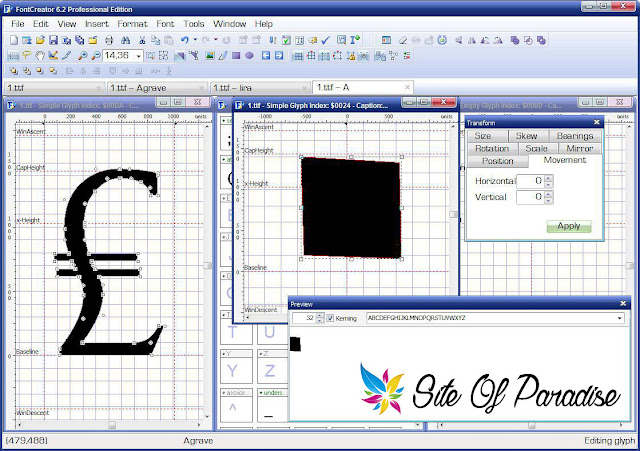The height and width of the screenshot is (451, 640).
Task: Open the Position tab in Transform
Action: pos(498,161)
